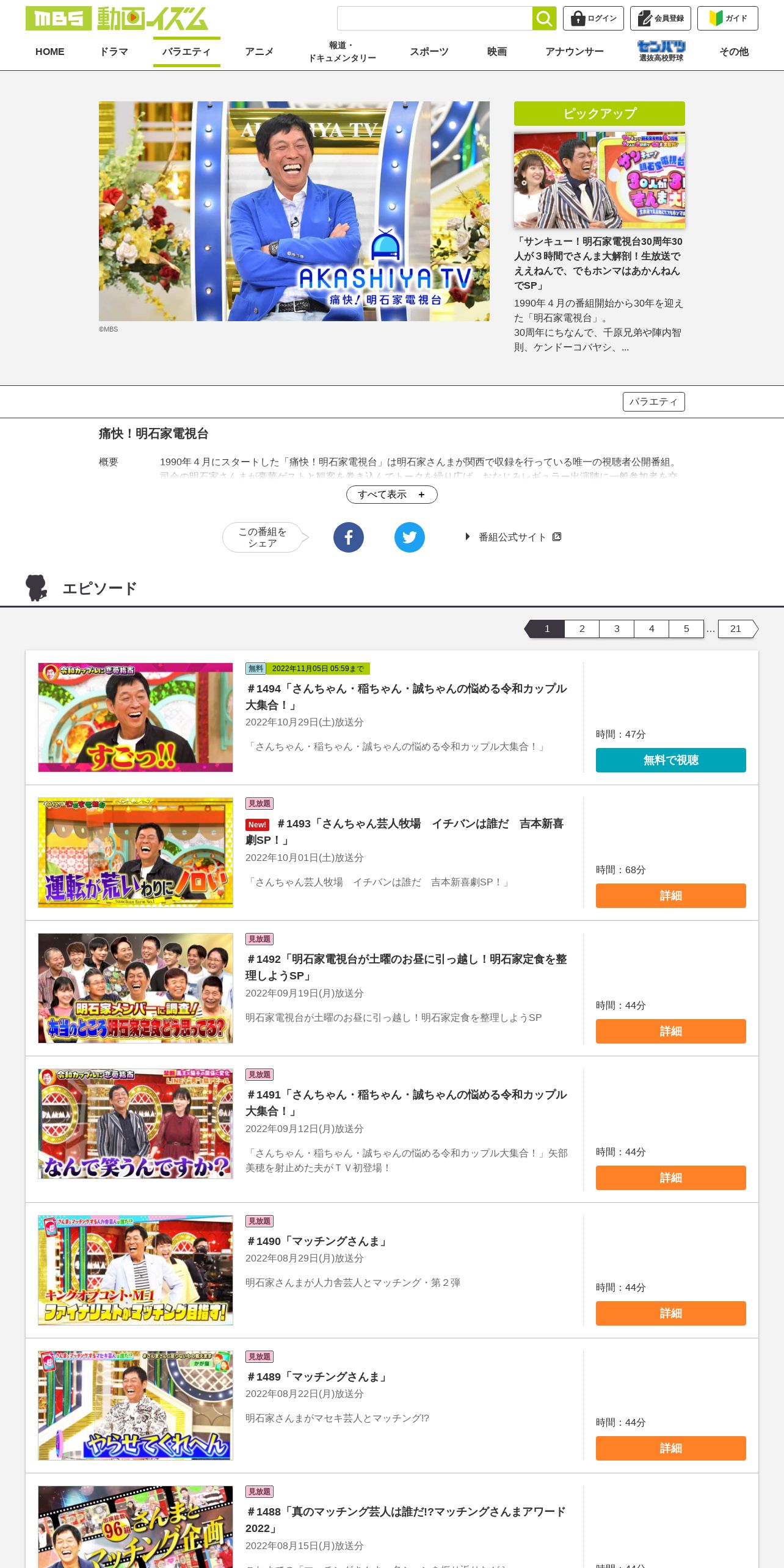This screenshot has height=1568, width=784.
Task: Click the エピソード mascot icon
Action: (37, 587)
